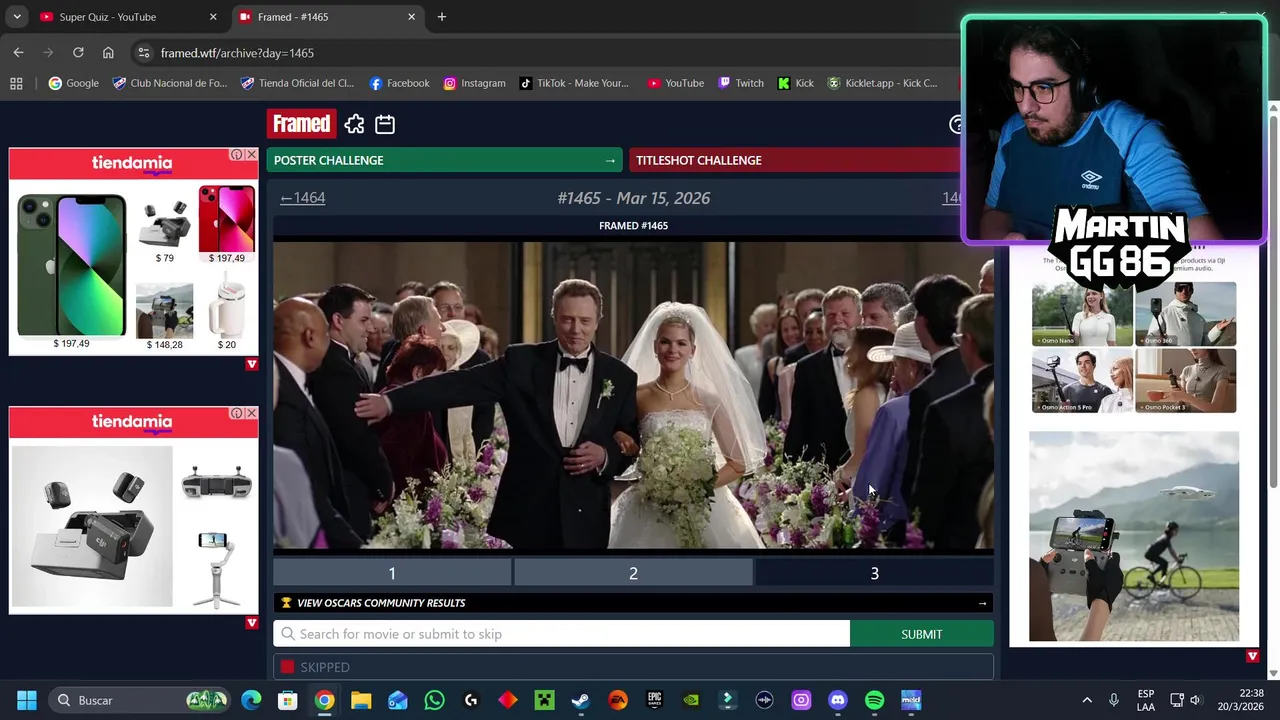Image resolution: width=1280 pixels, height=720 pixels.
Task: Open Discord from taskbar
Action: pyautogui.click(x=838, y=700)
